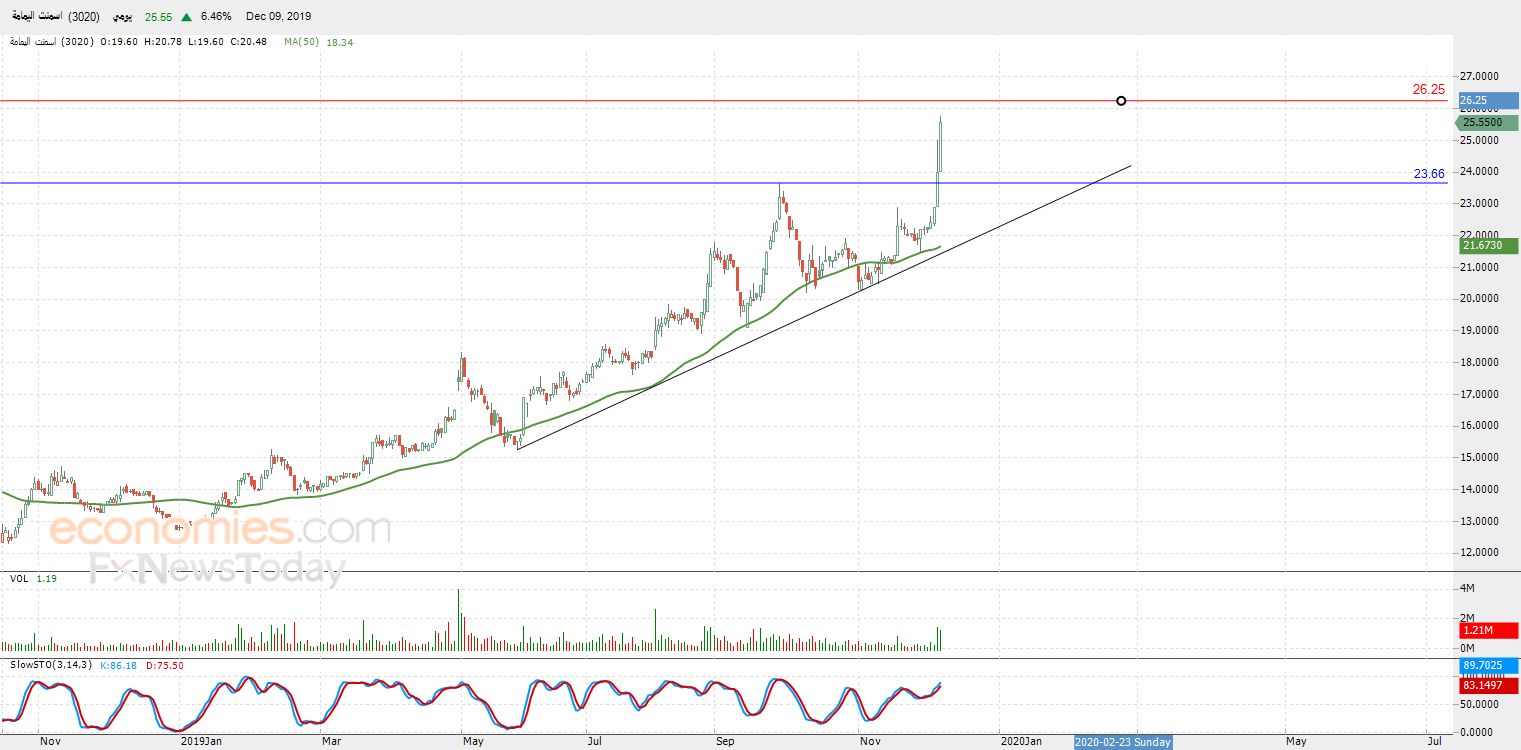The height and width of the screenshot is (750, 1521).
Task: Click the Dec 09, 2019 date
Action: [278, 17]
